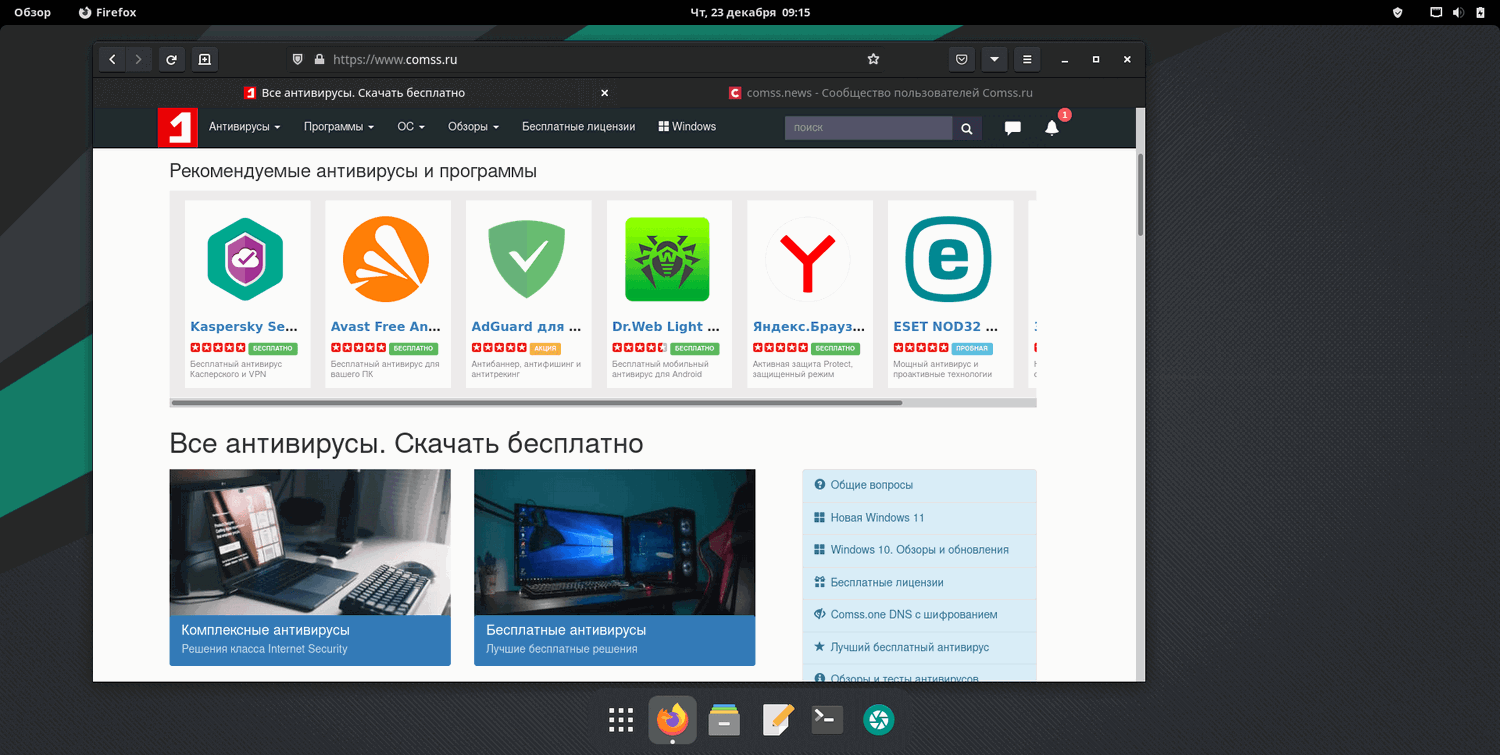Open the Бесплатные антивирусы category image
1500x755 pixels.
click(615, 542)
